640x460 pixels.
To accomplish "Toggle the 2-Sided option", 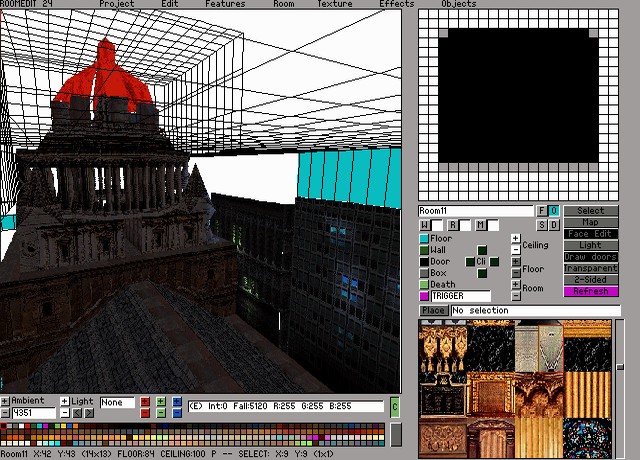I will (590, 280).
